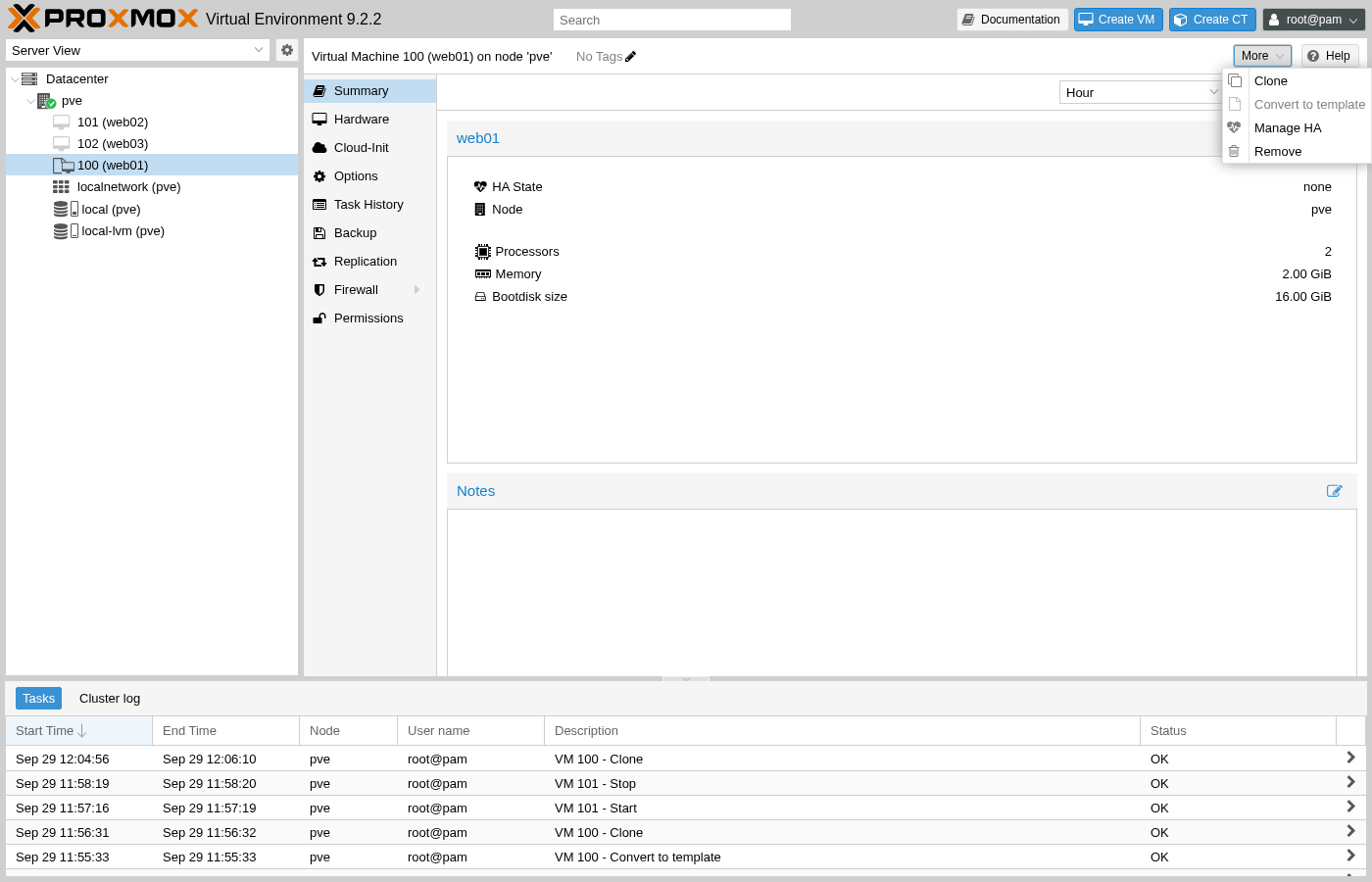Click the Datacenter server icon
This screenshot has height=882, width=1372.
[x=29, y=79]
